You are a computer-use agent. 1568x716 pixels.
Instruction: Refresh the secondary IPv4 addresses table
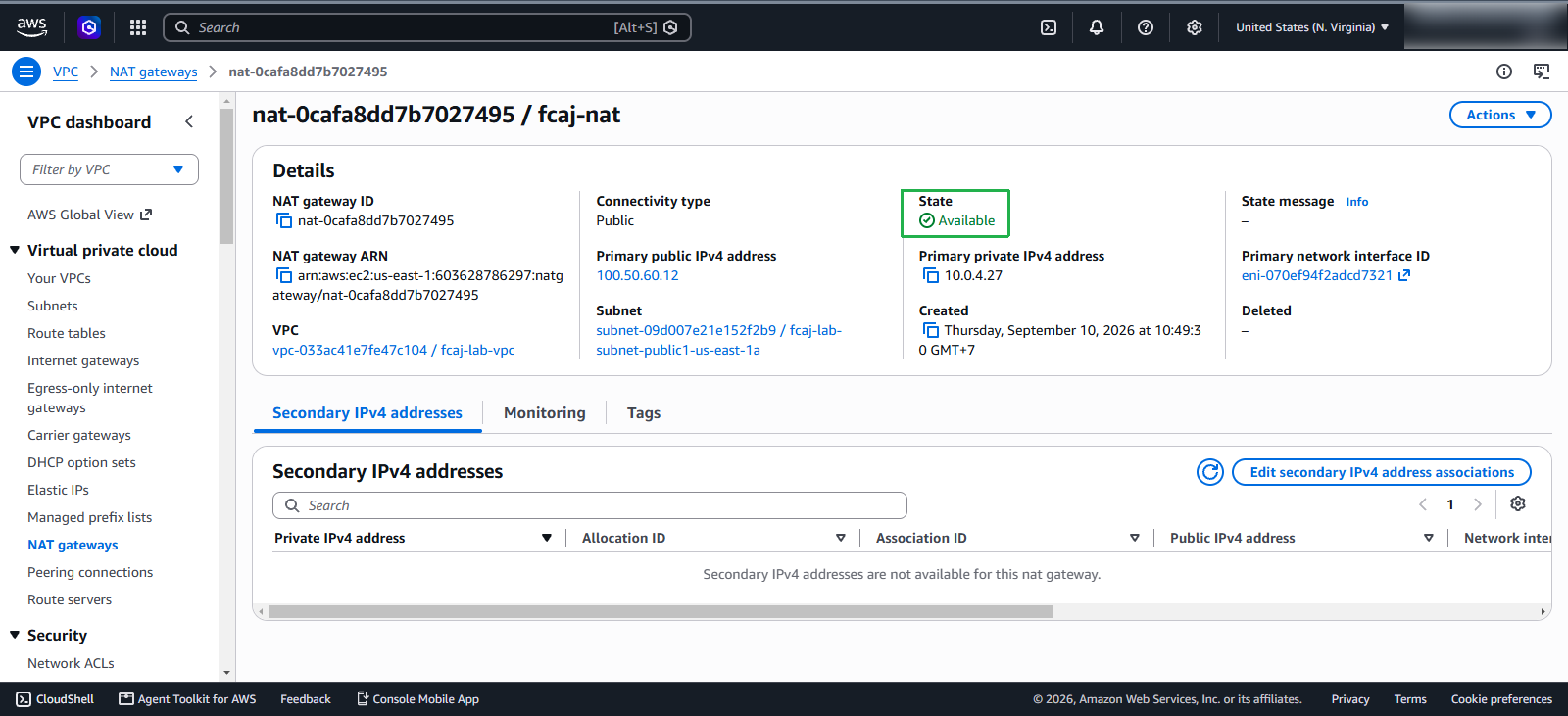(x=1210, y=472)
